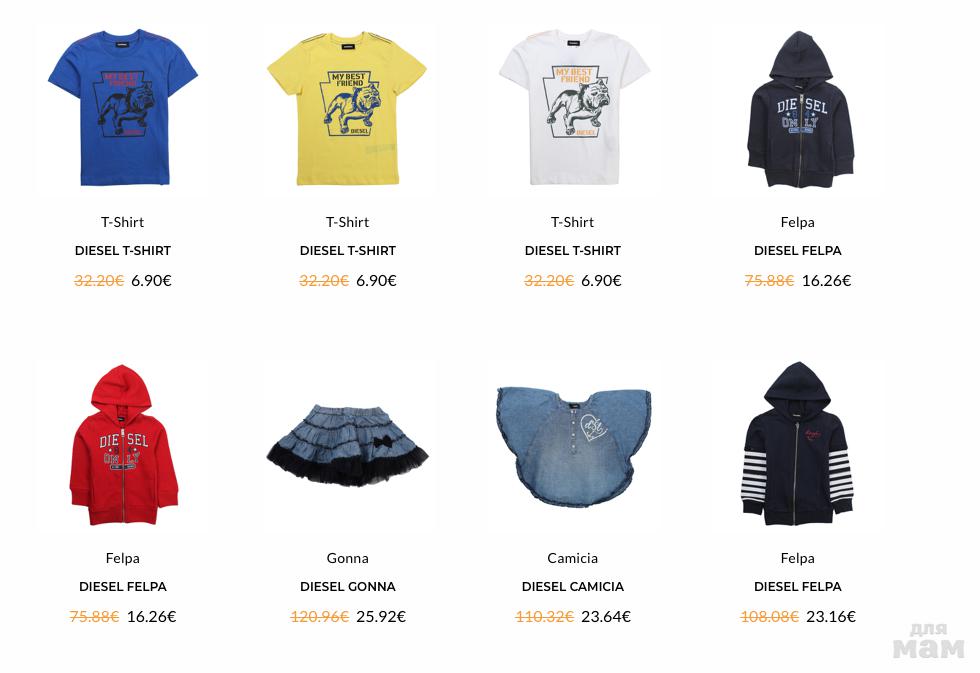This screenshot has height=673, width=980.
Task: Click DIESEL FELPA title under red hoodie
Action: pos(122,587)
